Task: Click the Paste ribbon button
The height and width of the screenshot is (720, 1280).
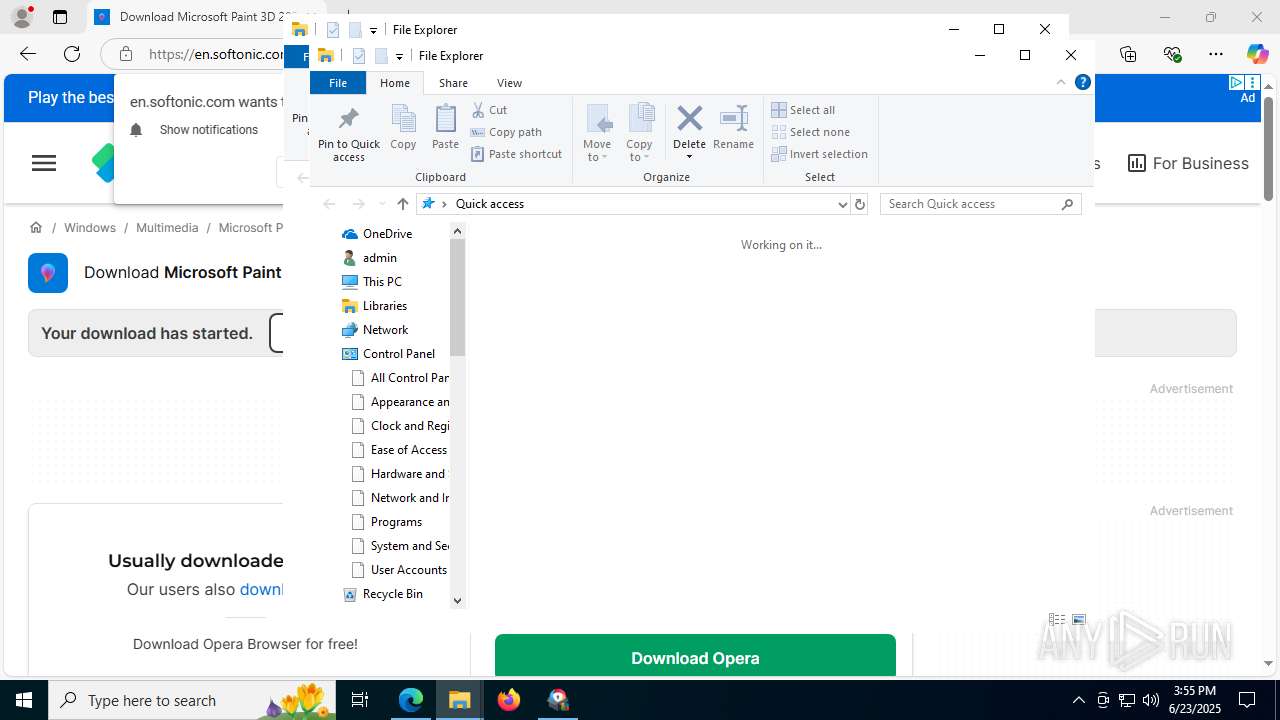Action: (x=445, y=128)
